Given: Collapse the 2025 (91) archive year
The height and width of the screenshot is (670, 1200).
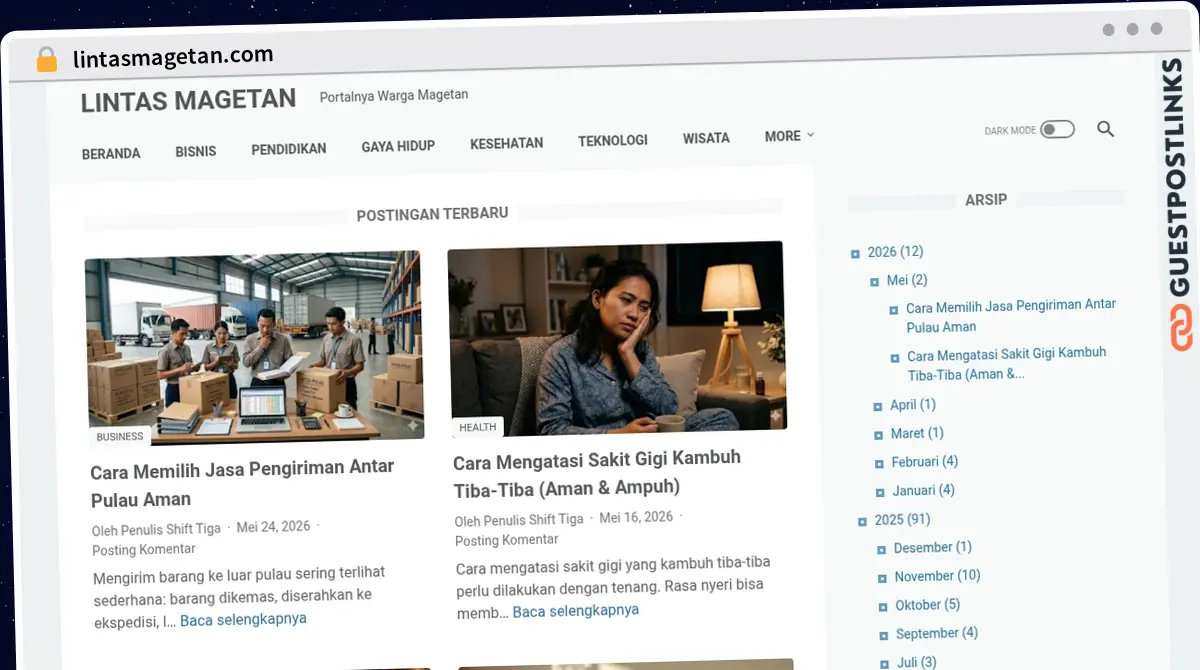Looking at the screenshot, I should pyautogui.click(x=862, y=521).
